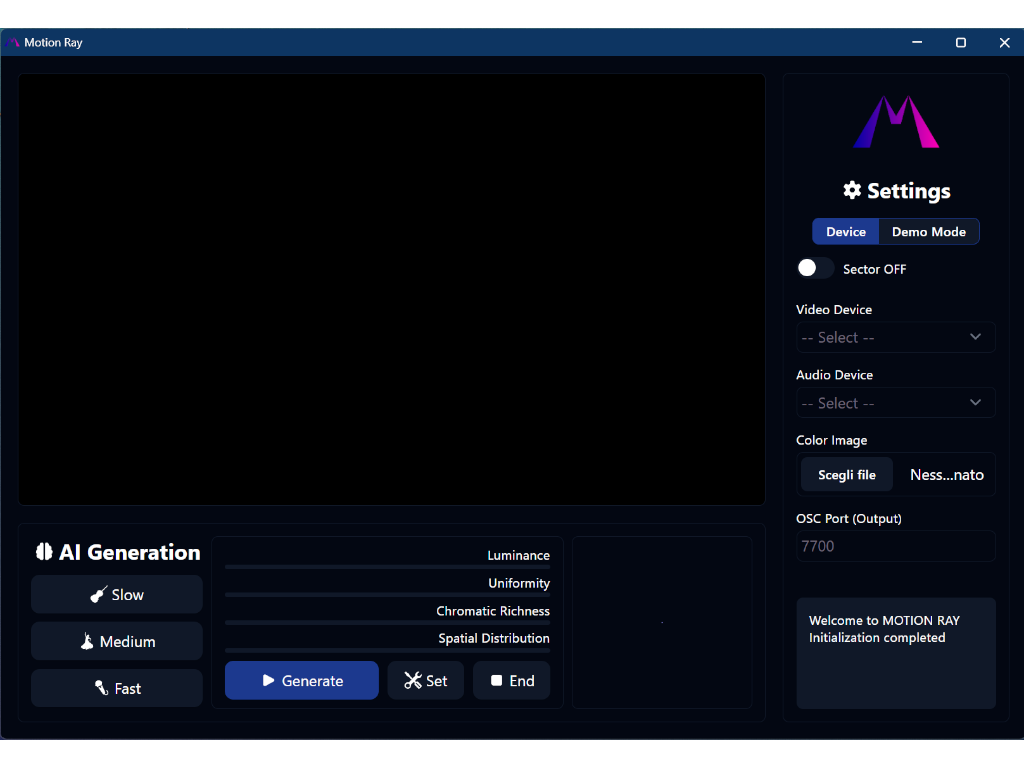Switch to the Device tab
Image resolution: width=1024 pixels, height=768 pixels.
coord(846,232)
